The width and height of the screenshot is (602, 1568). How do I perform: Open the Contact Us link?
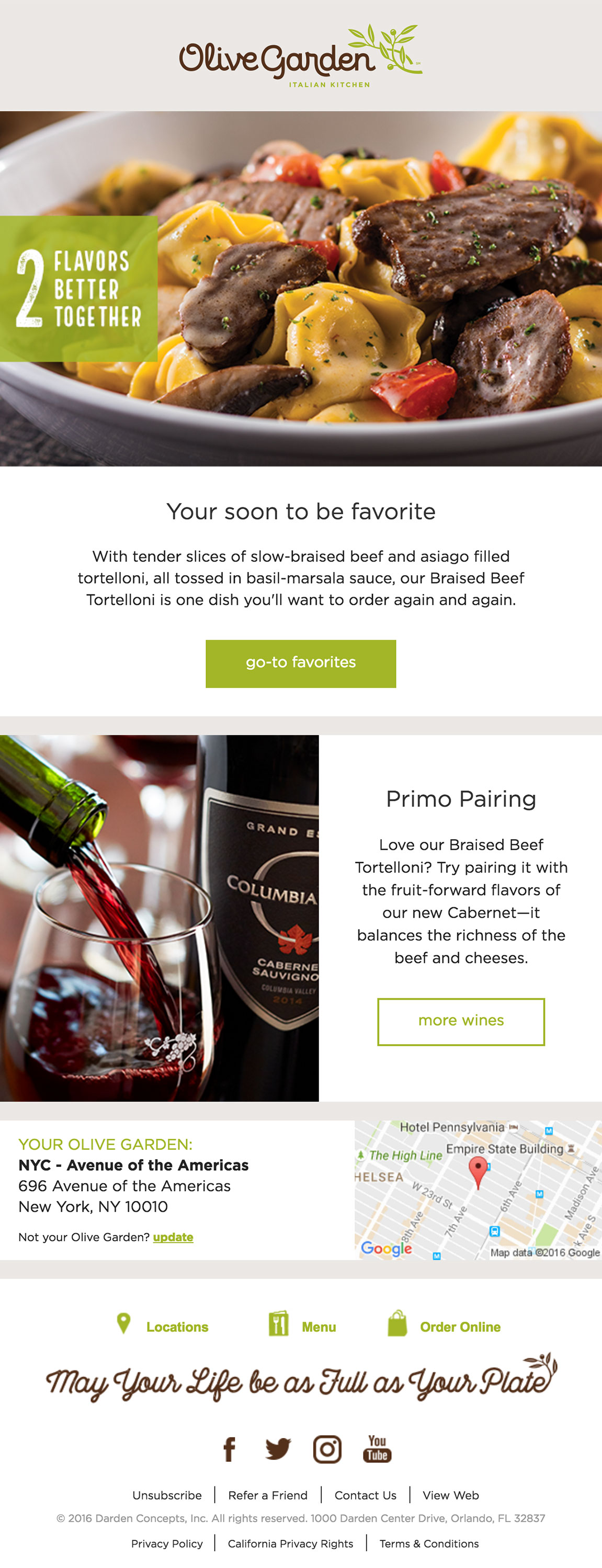coord(365,1495)
